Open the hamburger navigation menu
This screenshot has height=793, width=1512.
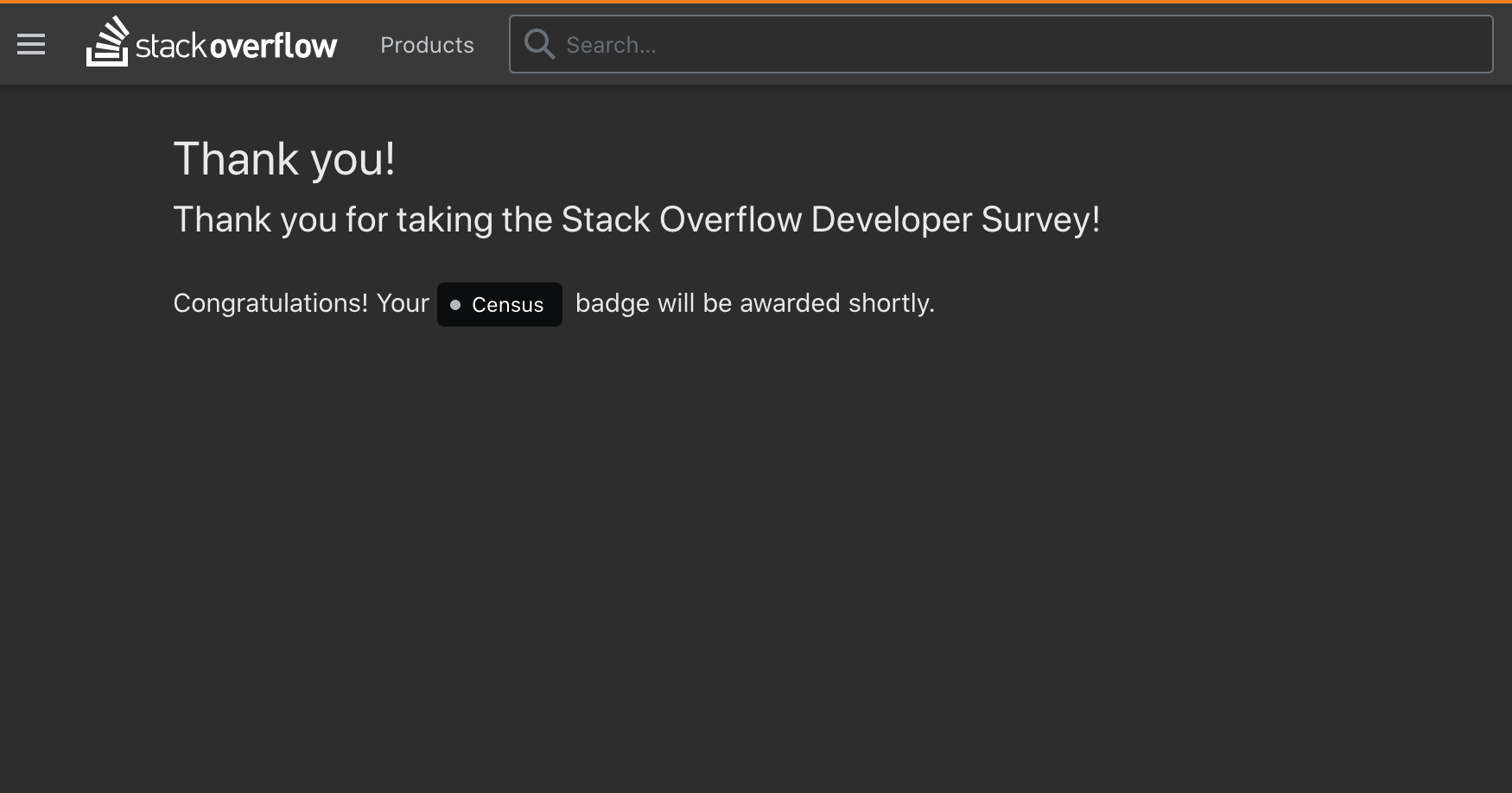click(x=31, y=44)
